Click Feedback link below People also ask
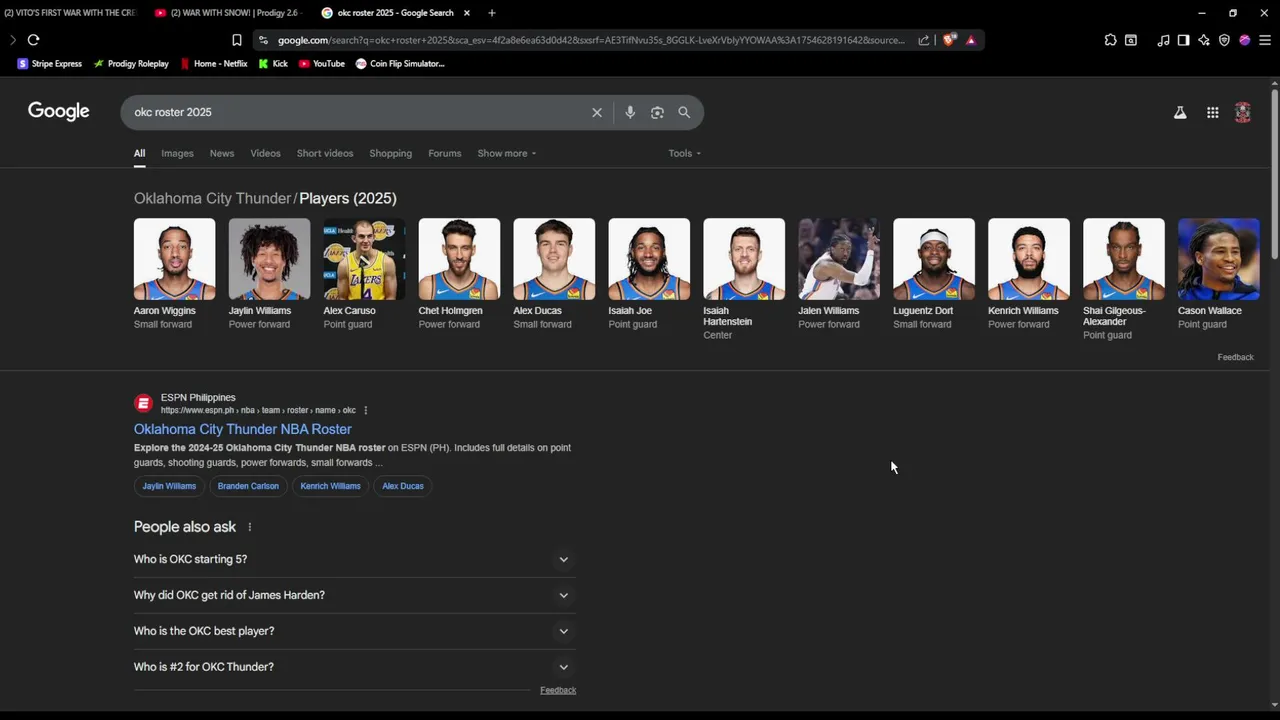The image size is (1280, 720). tap(558, 690)
